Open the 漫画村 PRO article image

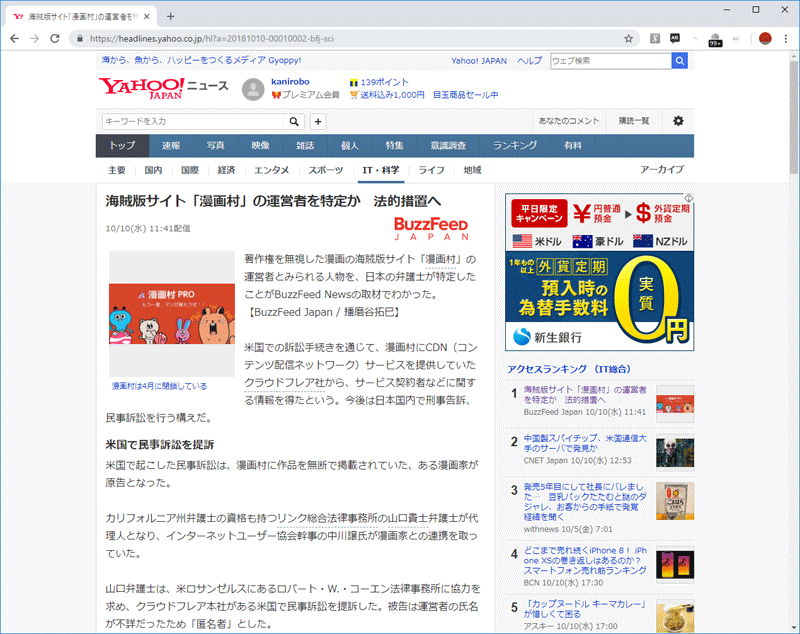click(172, 314)
